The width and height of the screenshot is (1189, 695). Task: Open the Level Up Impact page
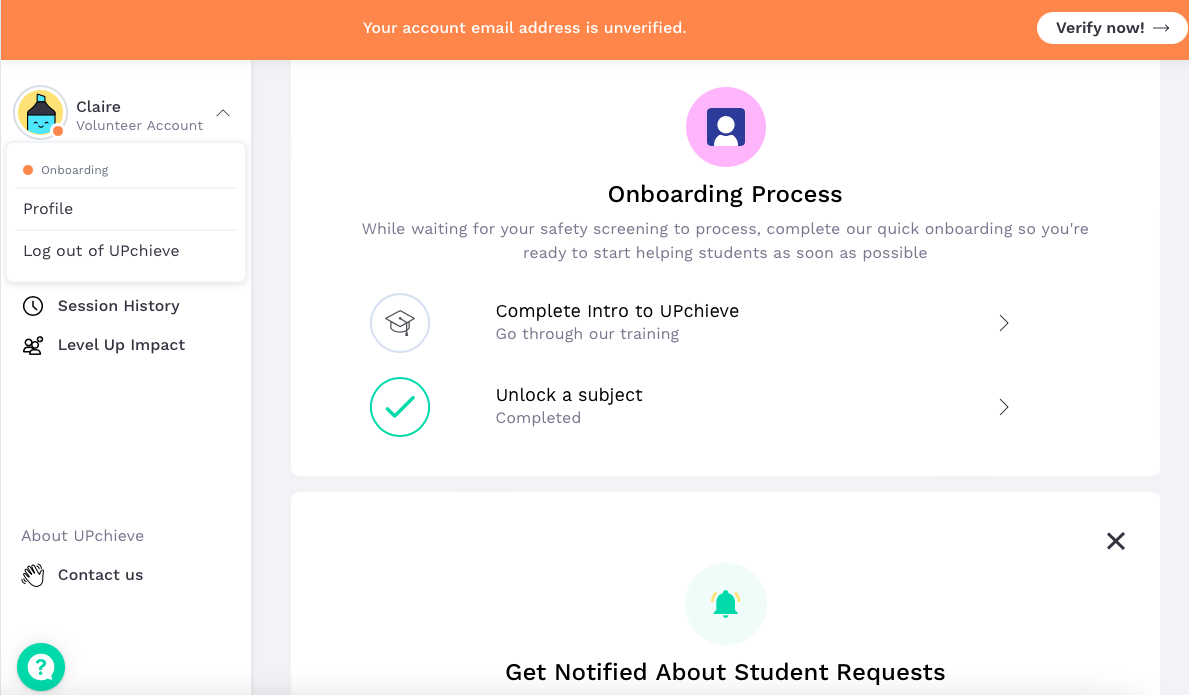tap(121, 345)
